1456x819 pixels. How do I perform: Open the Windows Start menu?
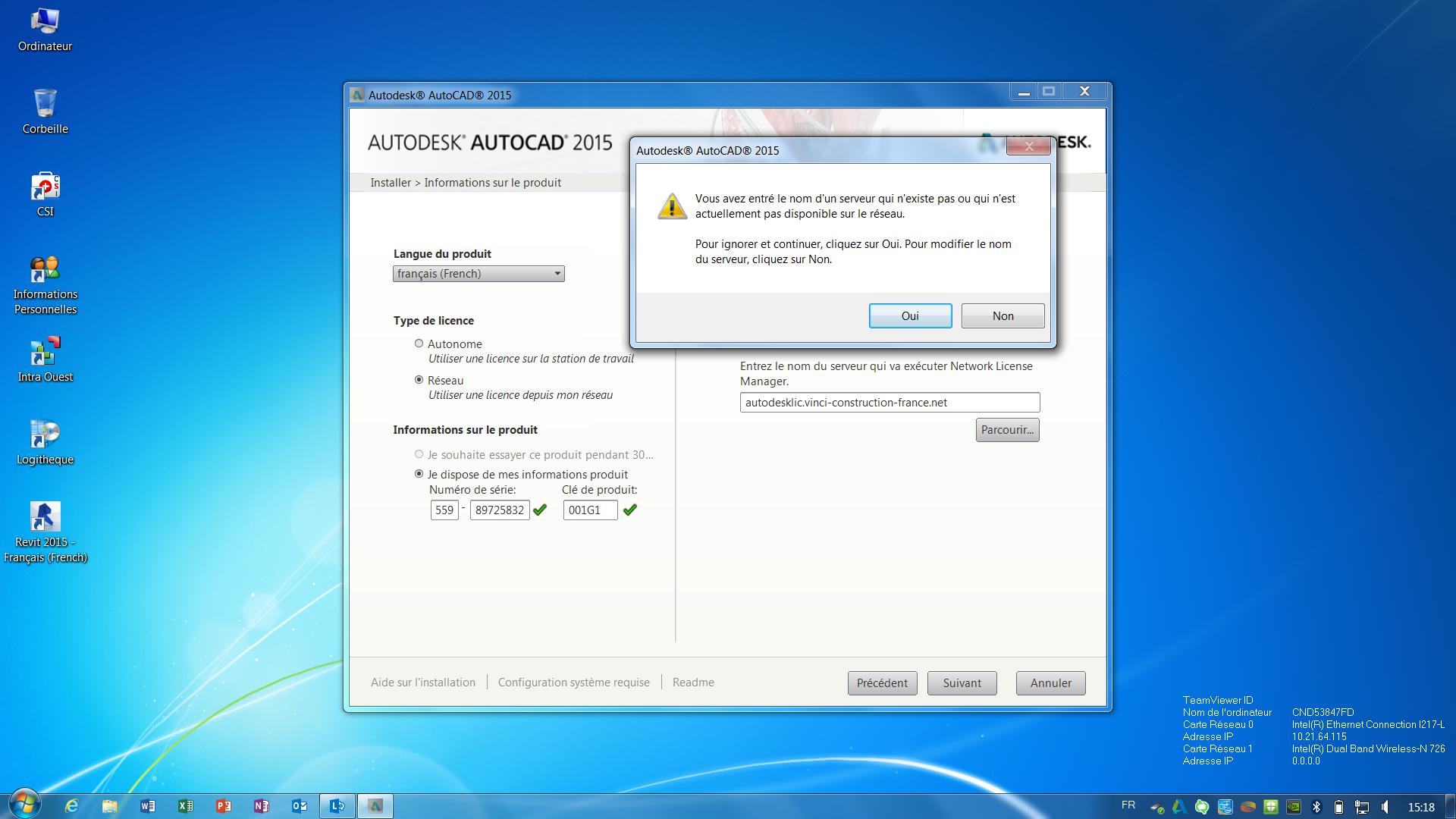point(24,805)
